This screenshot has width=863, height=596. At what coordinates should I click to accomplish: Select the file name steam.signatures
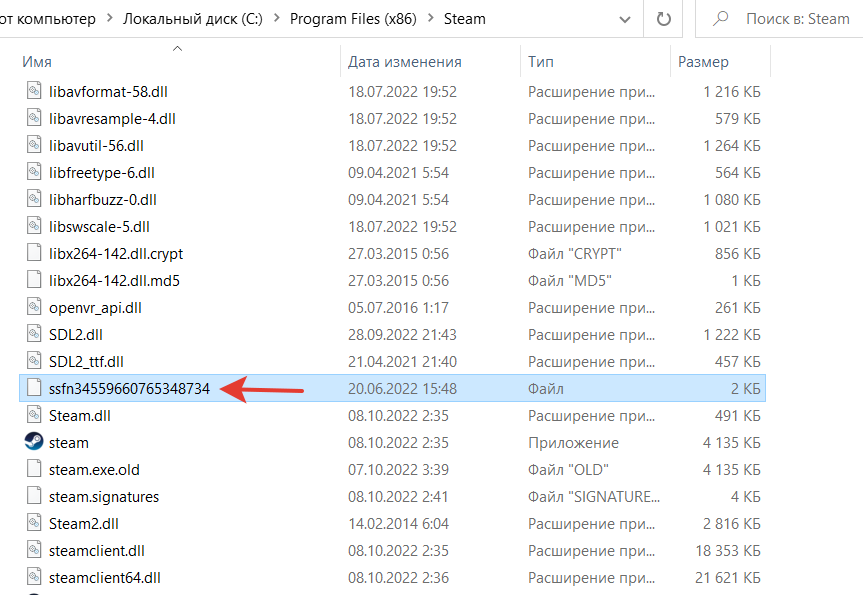[x=103, y=496]
